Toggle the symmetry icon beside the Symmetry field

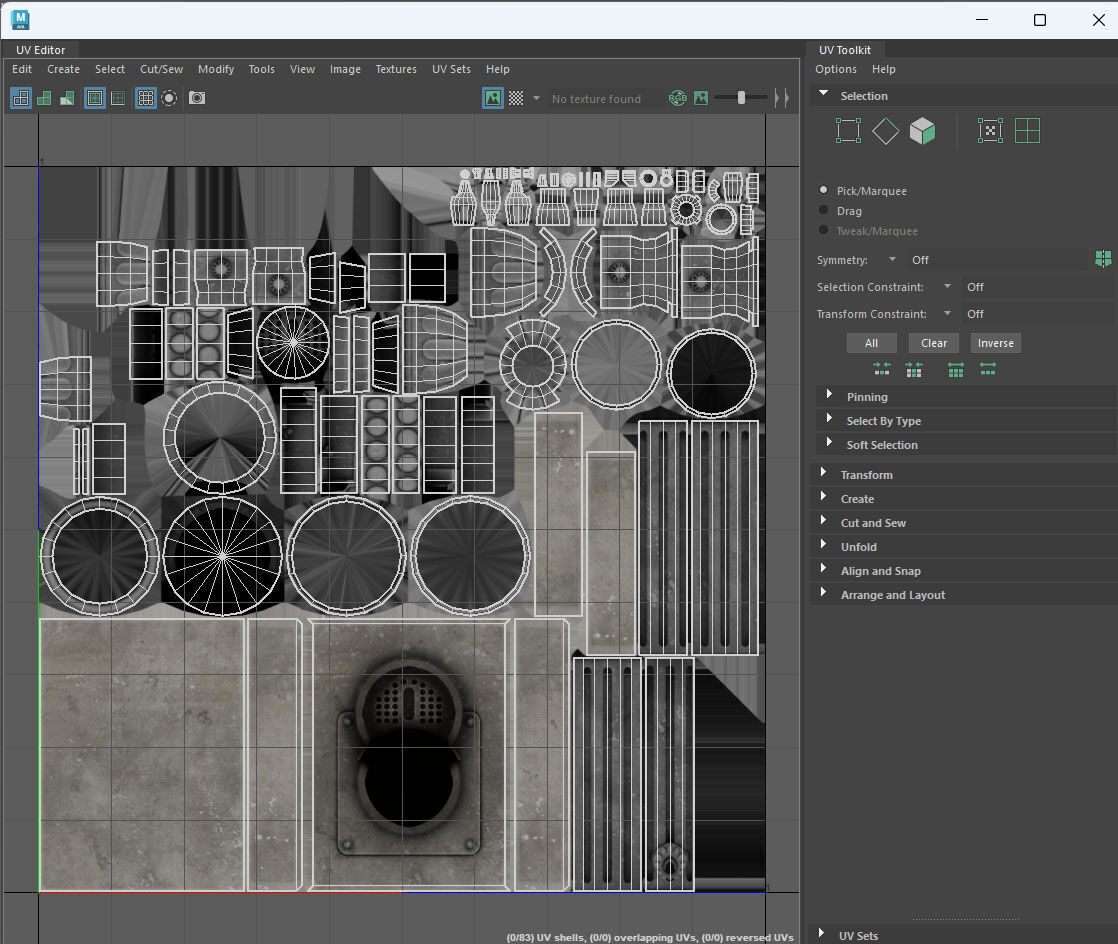1103,259
